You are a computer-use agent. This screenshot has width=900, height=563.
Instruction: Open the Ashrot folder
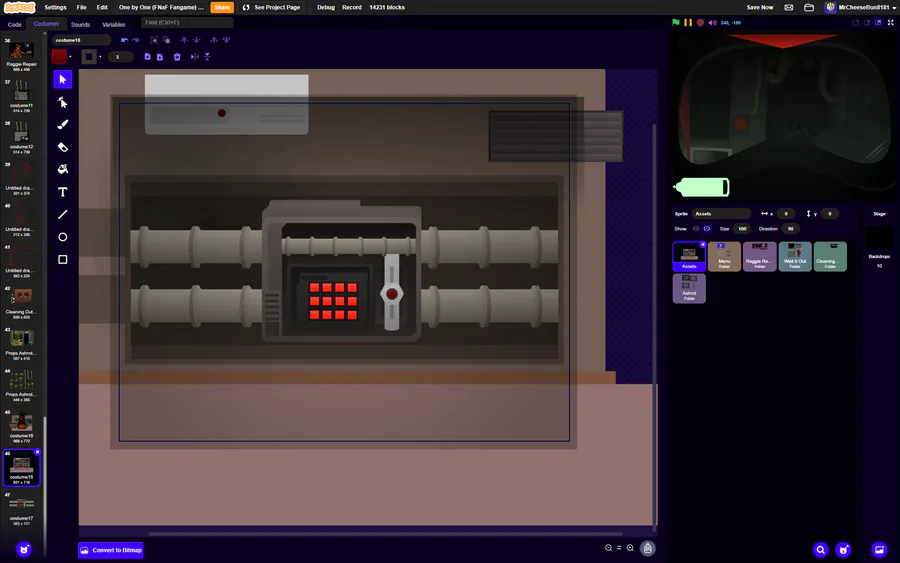click(x=689, y=288)
